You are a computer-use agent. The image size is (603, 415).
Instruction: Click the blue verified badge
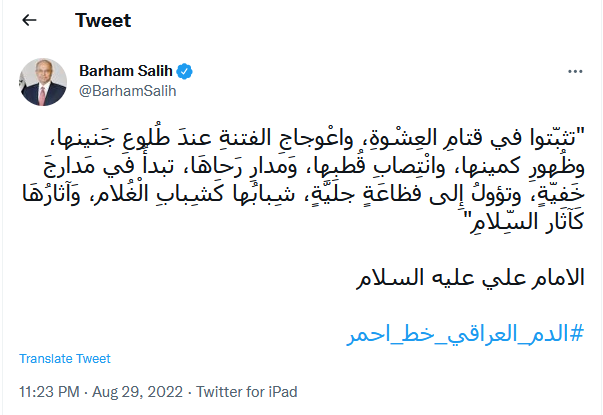pyautogui.click(x=185, y=72)
